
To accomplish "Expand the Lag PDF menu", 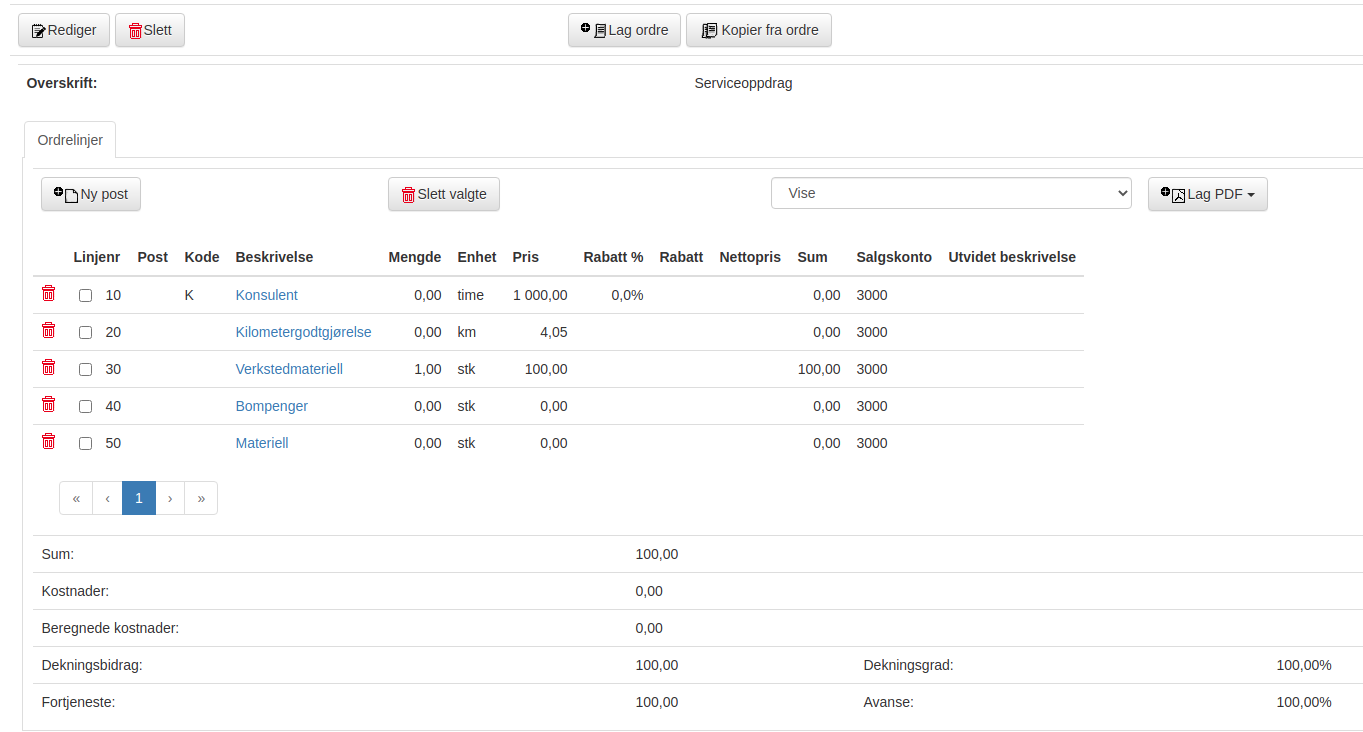I will 1208,194.
